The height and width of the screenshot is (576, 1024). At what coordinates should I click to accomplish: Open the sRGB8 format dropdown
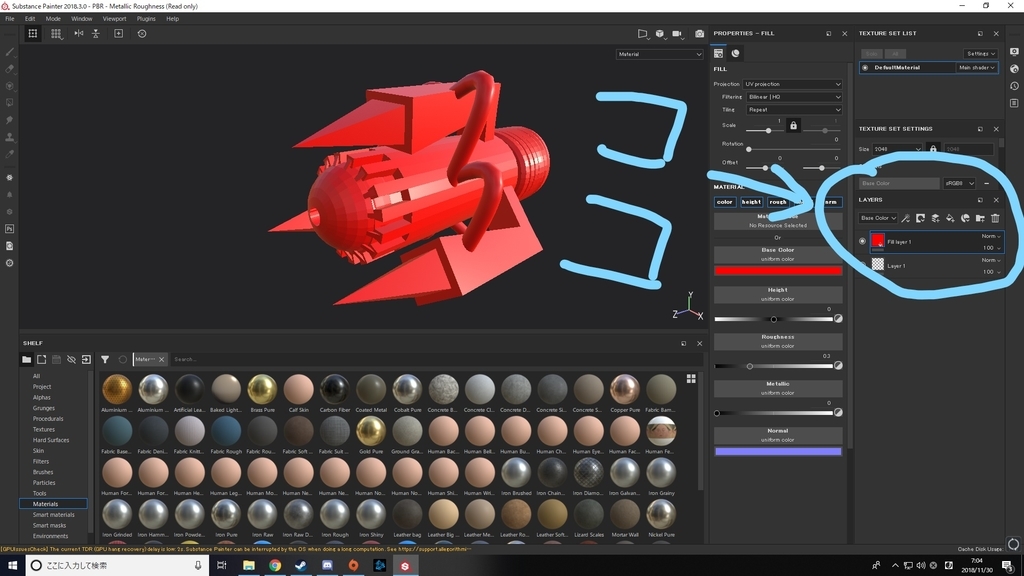pyautogui.click(x=959, y=184)
